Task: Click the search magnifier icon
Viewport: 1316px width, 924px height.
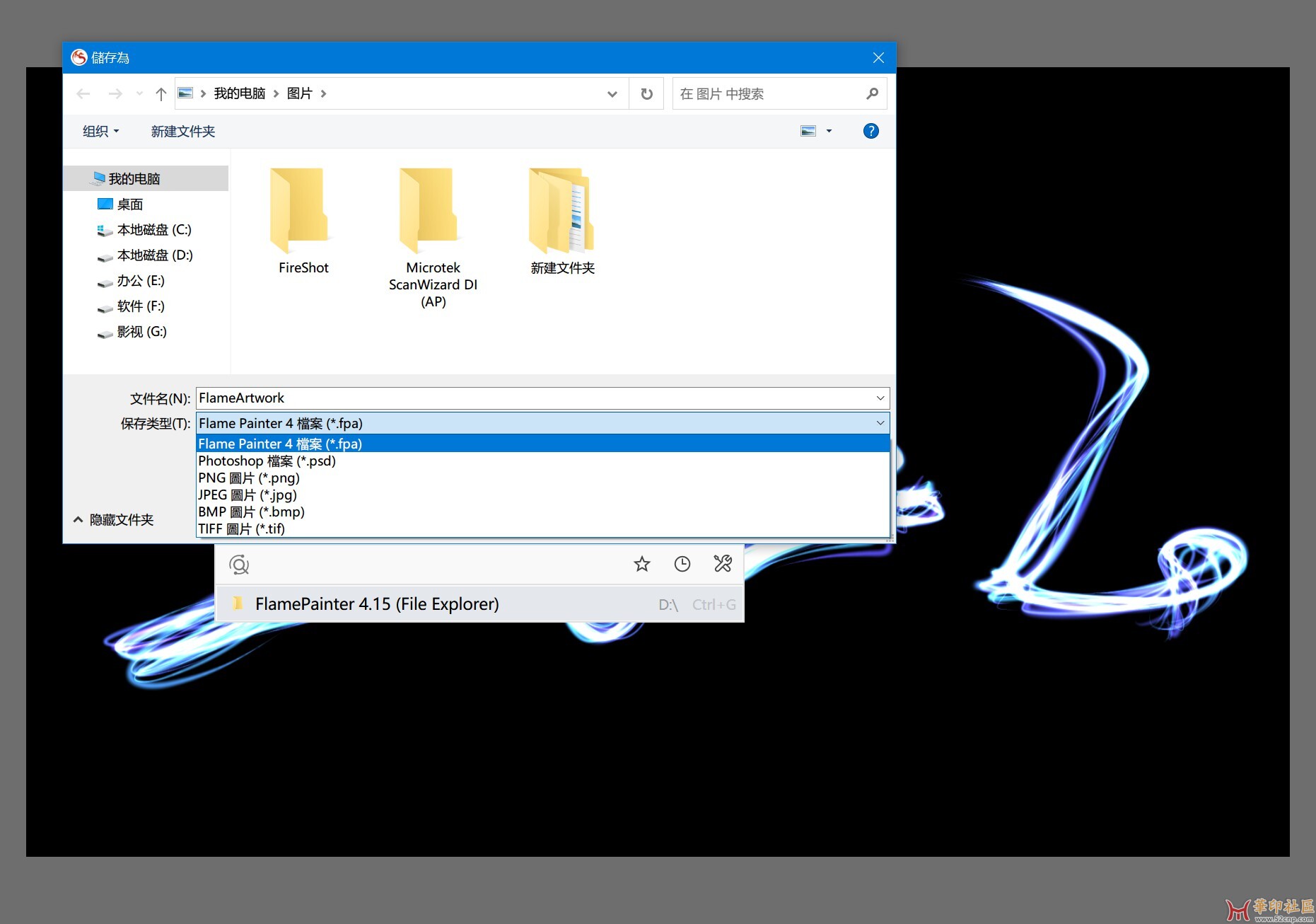Action: (872, 93)
